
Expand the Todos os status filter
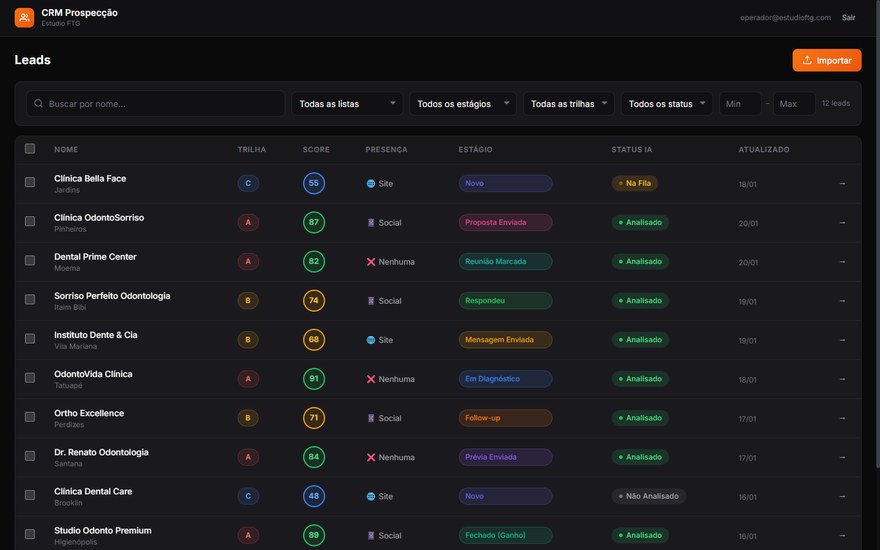click(x=667, y=104)
